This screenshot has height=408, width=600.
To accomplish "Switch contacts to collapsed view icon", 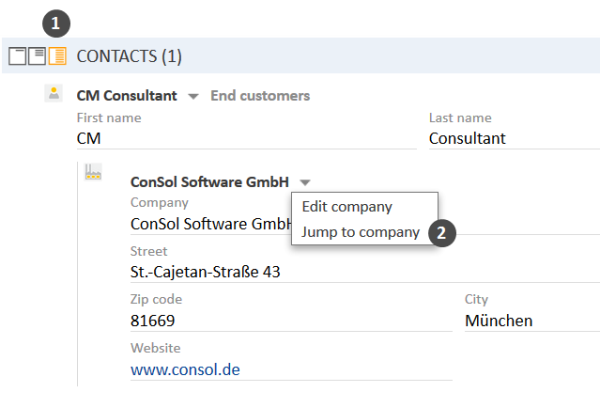I will 17,56.
